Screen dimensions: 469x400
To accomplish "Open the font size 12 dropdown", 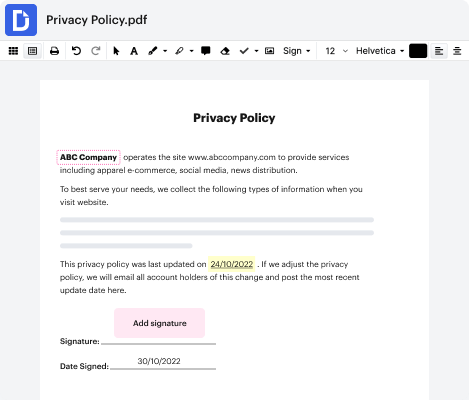I will (336, 51).
